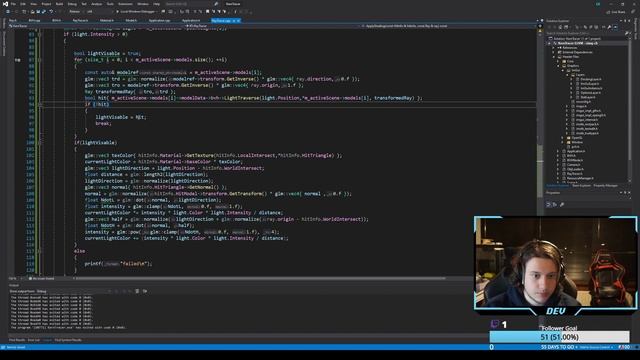The width and height of the screenshot is (640, 360).
Task: Switch to the Ray.h tab
Action: click(13, 20)
